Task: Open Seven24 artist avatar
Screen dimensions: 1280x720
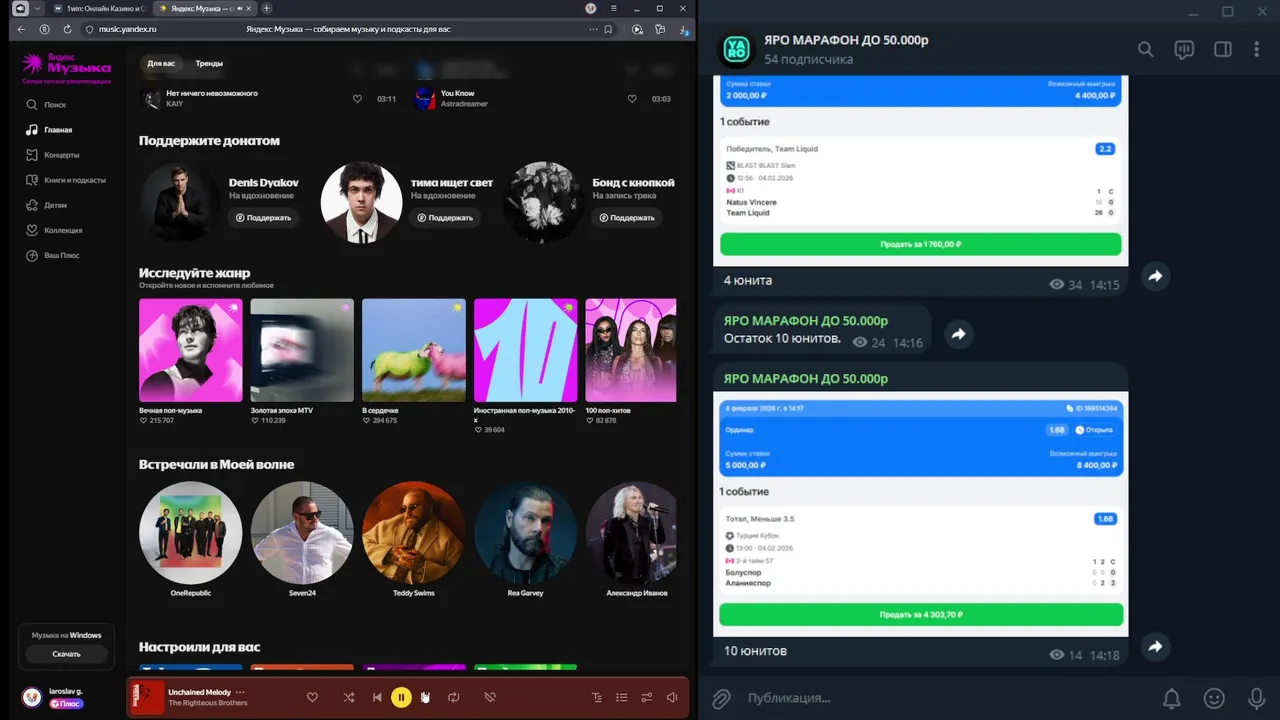Action: (302, 533)
